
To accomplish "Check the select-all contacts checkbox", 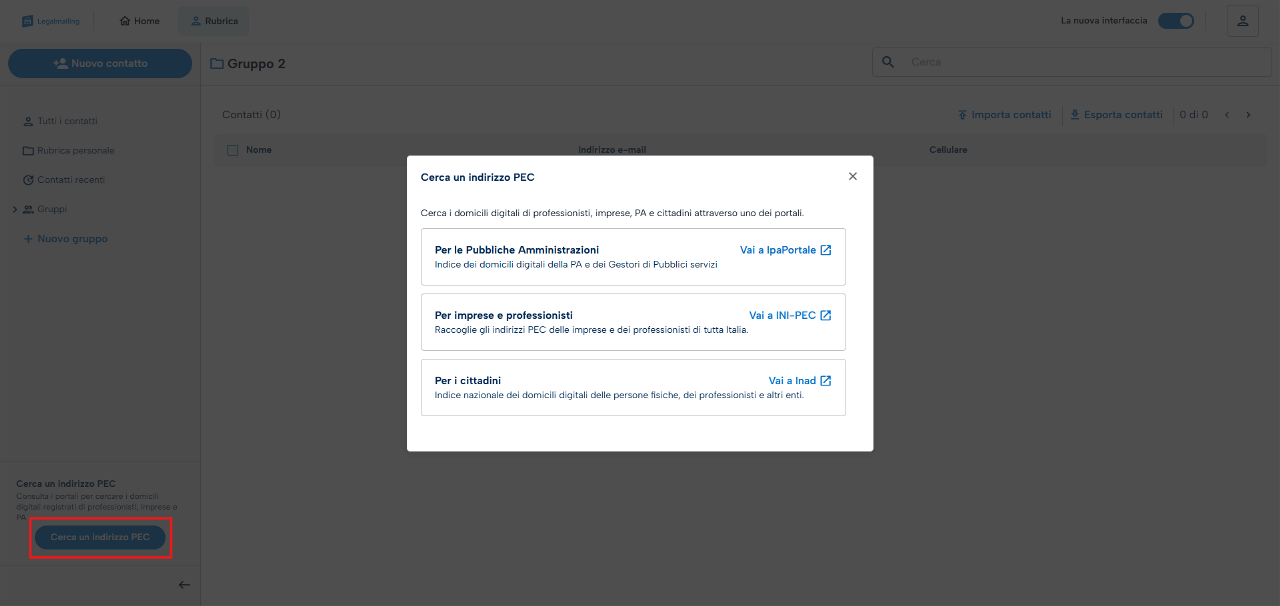I will (233, 150).
